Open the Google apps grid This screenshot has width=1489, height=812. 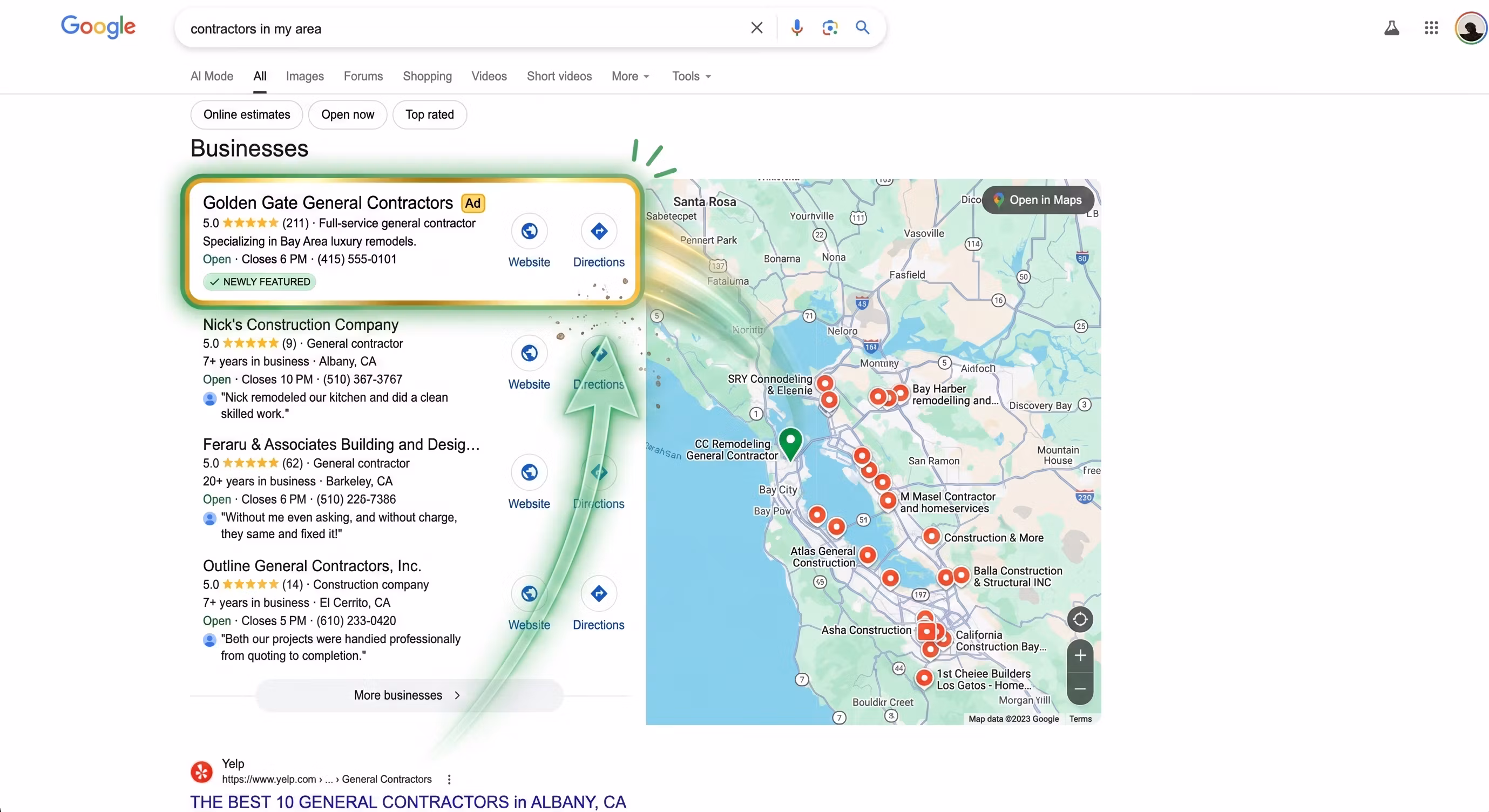click(x=1431, y=28)
